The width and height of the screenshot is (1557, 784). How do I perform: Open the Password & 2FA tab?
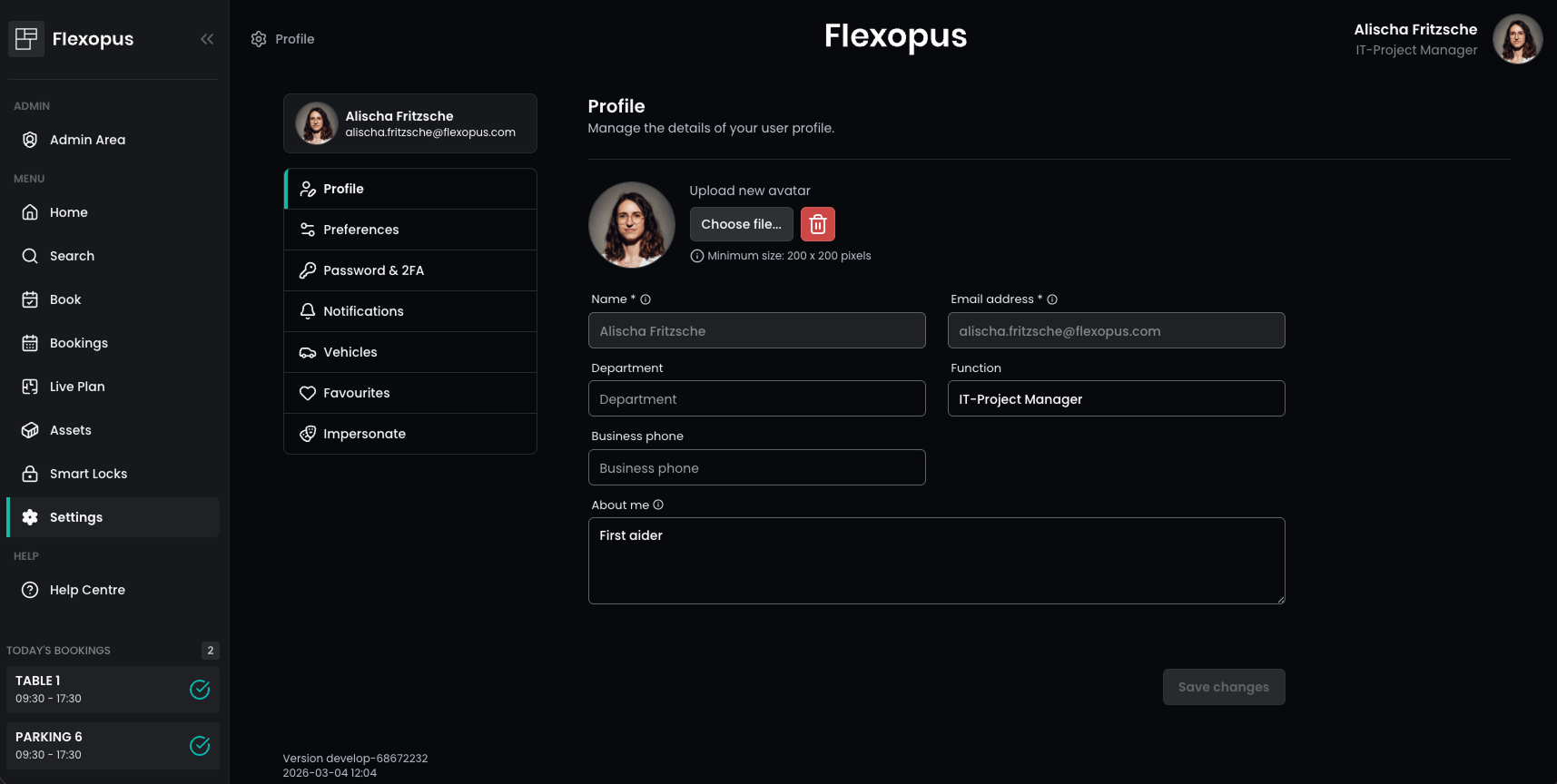373,270
